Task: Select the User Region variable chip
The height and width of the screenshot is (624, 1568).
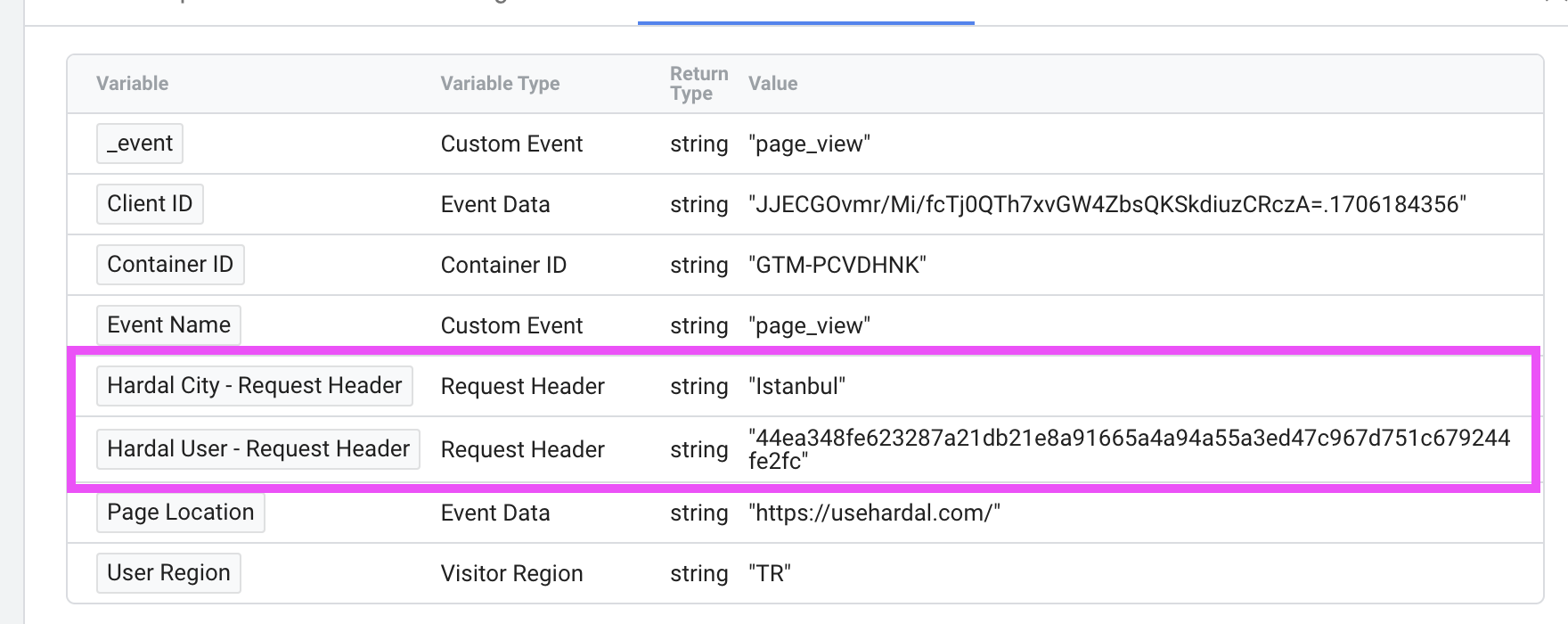Action: (168, 573)
